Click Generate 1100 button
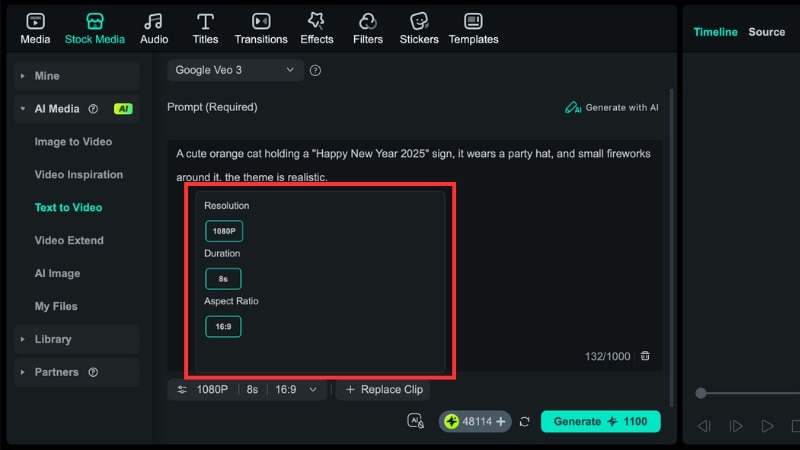The height and width of the screenshot is (450, 800). click(601, 421)
